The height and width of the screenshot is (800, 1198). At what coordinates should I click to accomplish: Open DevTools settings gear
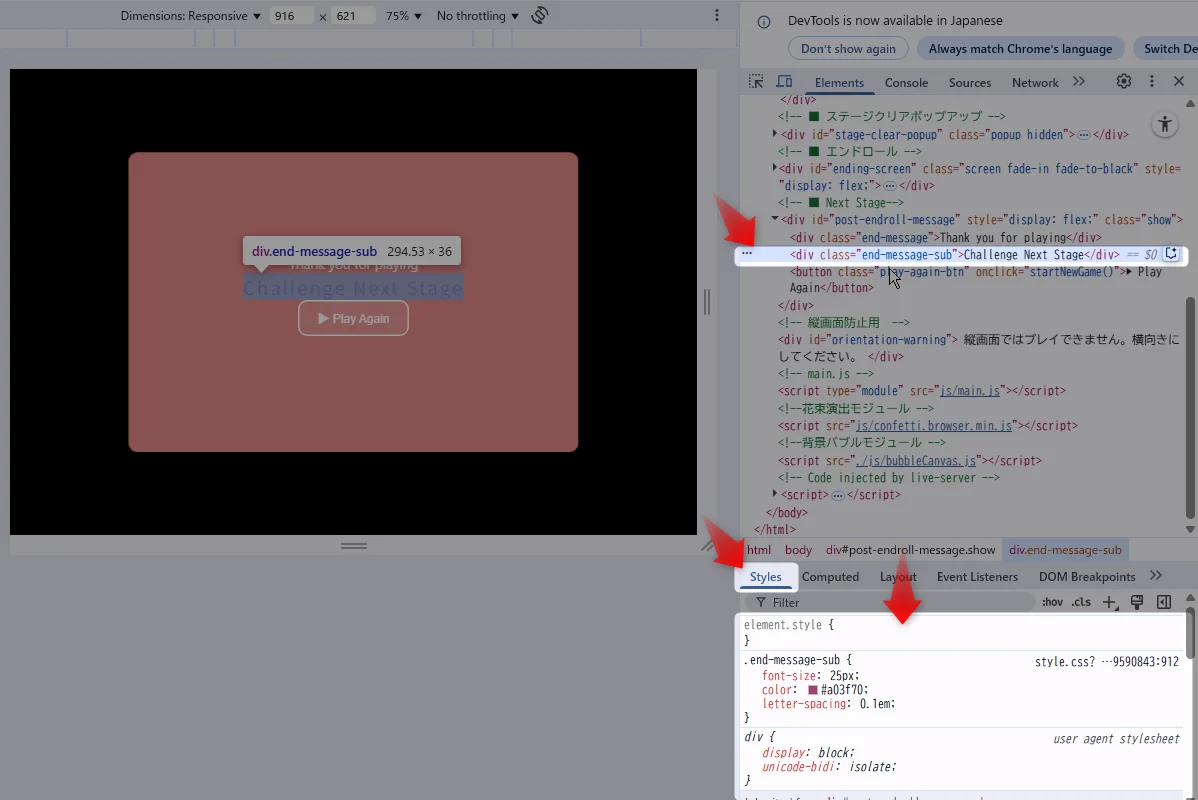[x=1124, y=82]
